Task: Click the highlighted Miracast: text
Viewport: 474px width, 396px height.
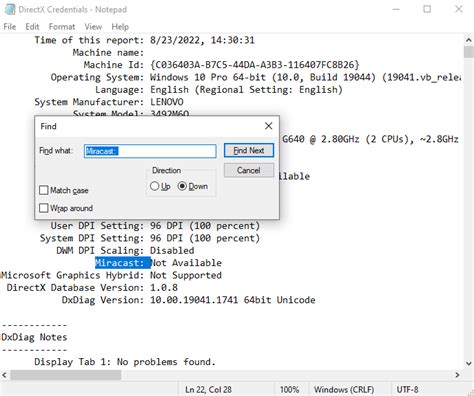Action: click(122, 263)
